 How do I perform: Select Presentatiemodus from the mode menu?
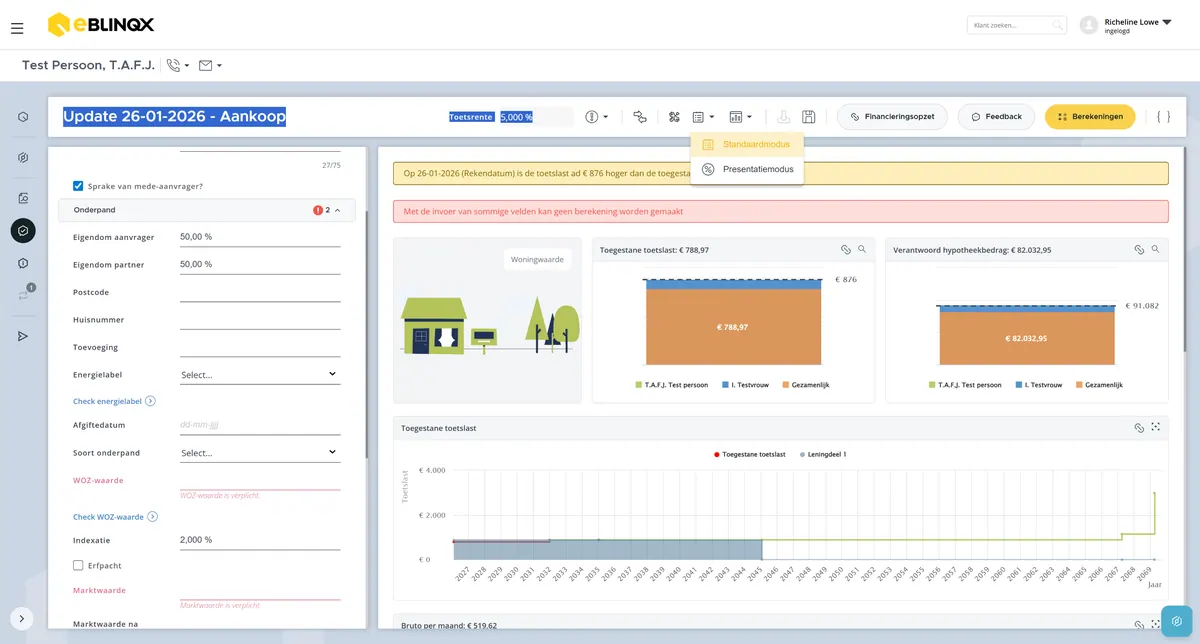coord(746,169)
